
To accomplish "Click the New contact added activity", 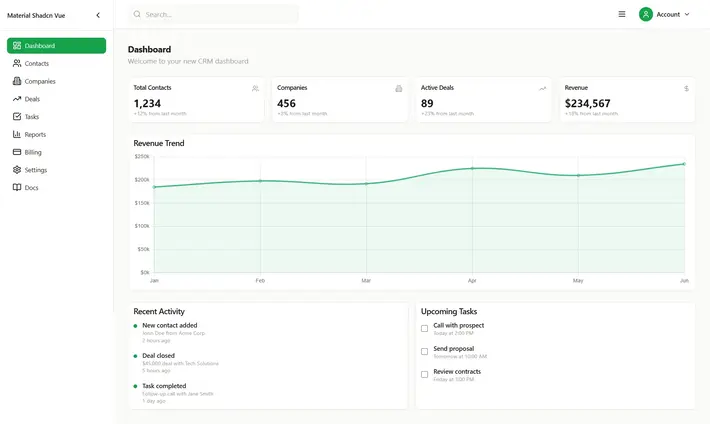I will [x=170, y=325].
